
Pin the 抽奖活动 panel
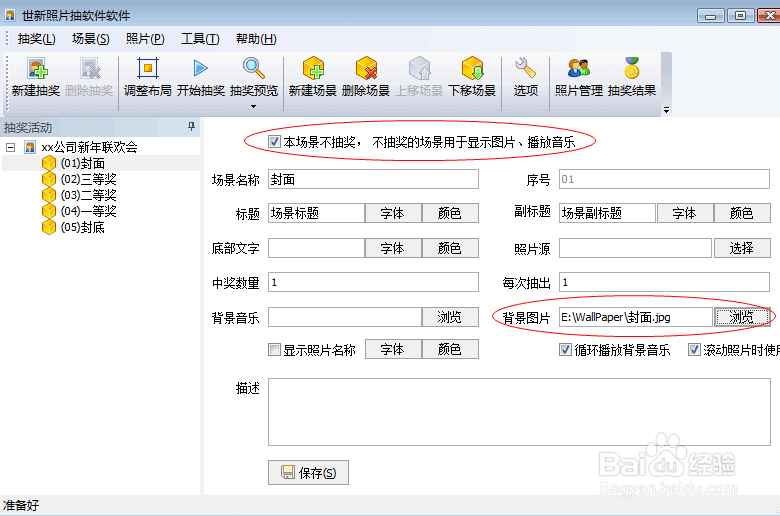click(192, 126)
